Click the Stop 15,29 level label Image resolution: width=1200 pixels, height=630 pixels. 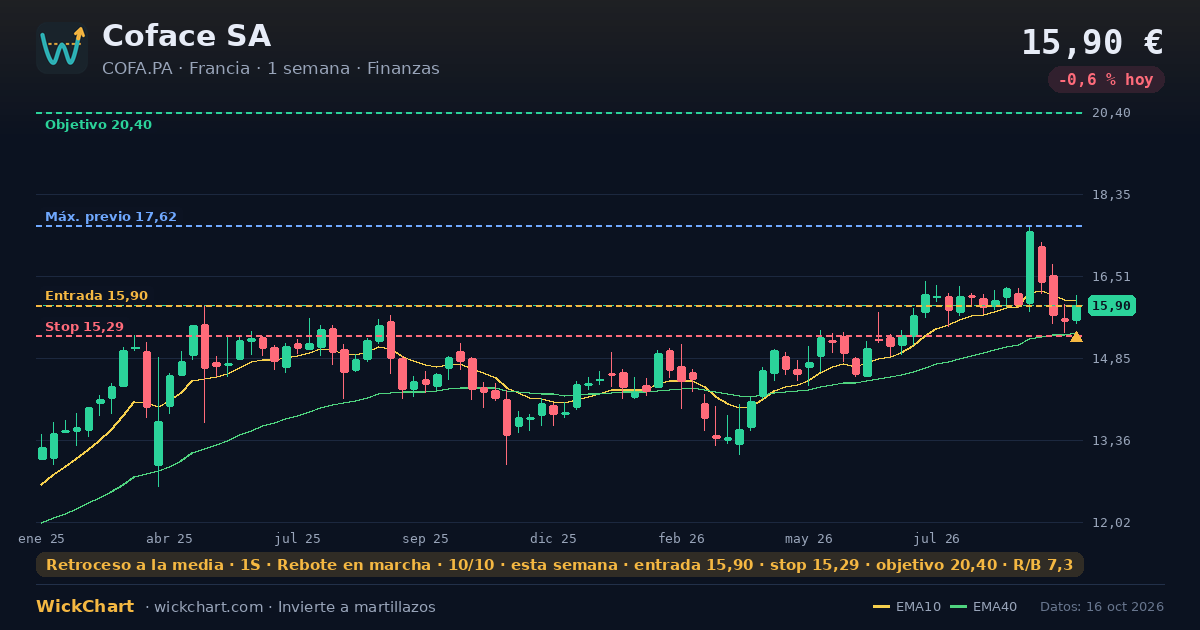(84, 327)
